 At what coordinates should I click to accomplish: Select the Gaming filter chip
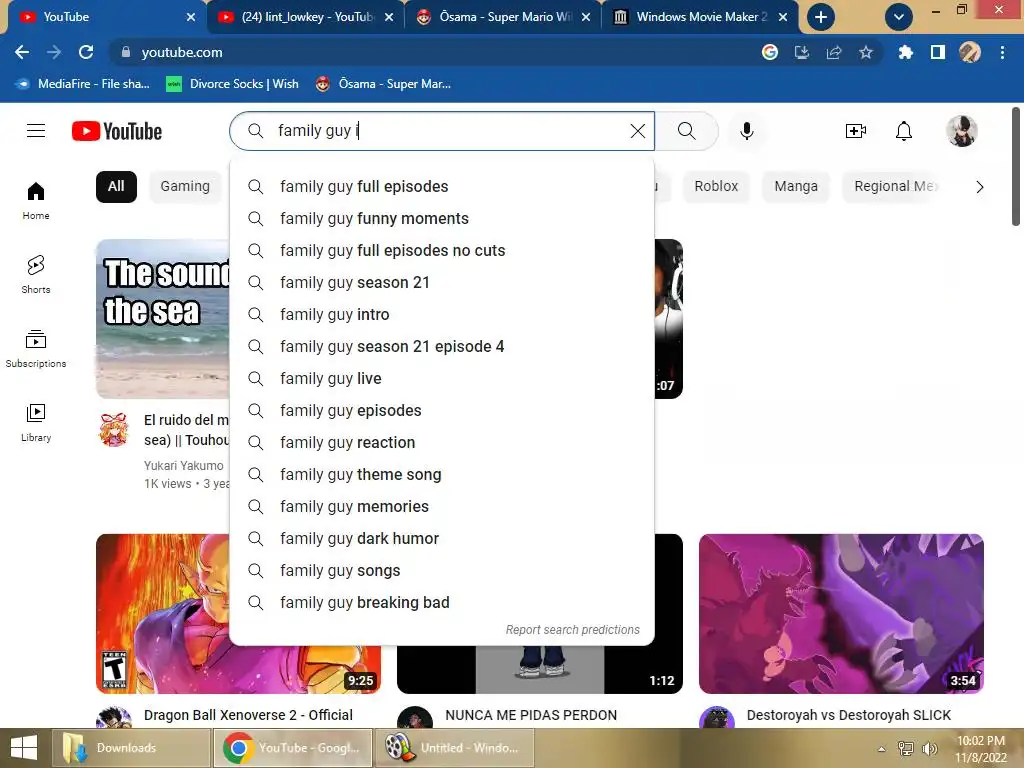[185, 187]
